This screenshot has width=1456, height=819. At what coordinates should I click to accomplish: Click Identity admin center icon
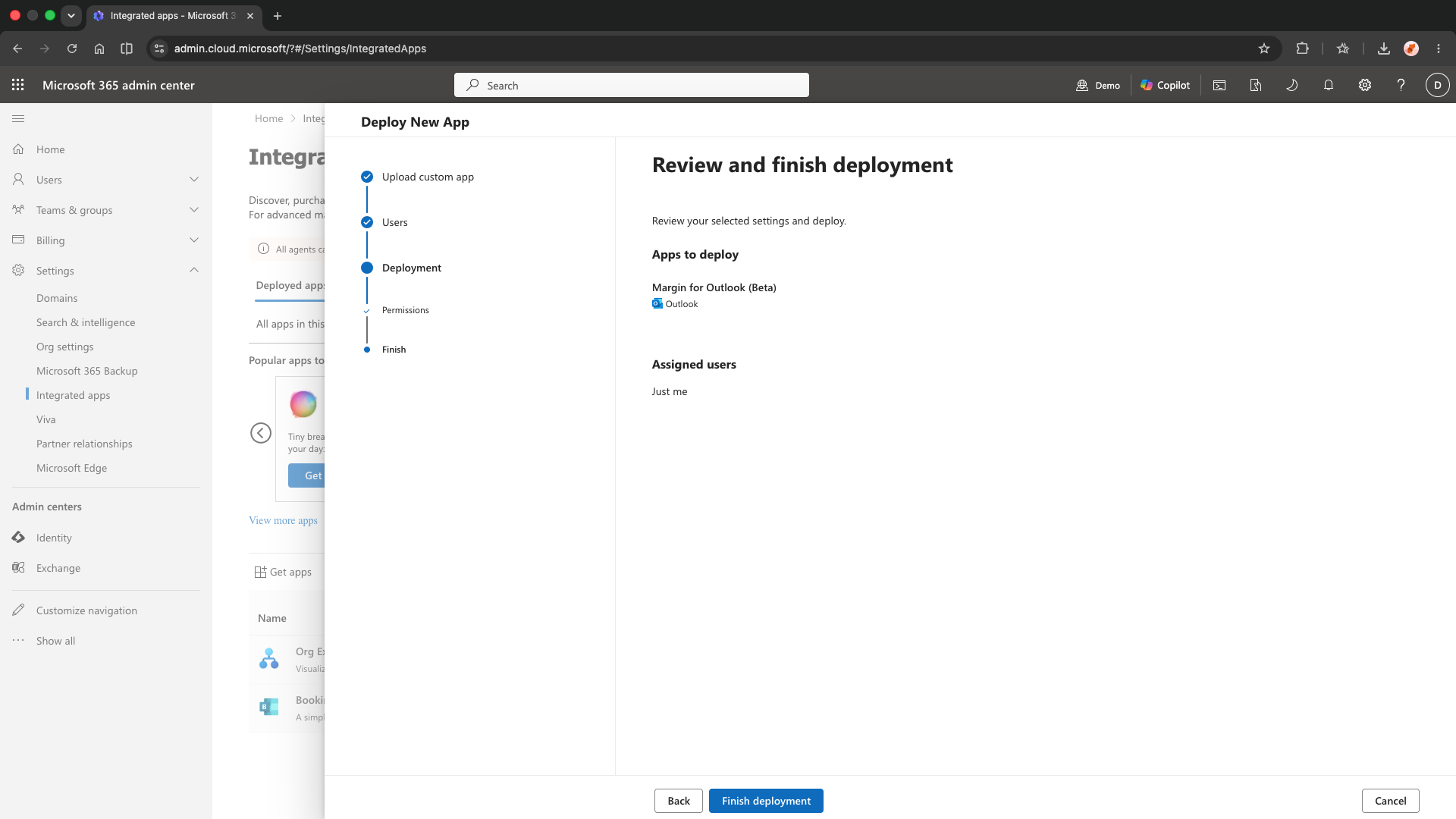click(x=18, y=538)
